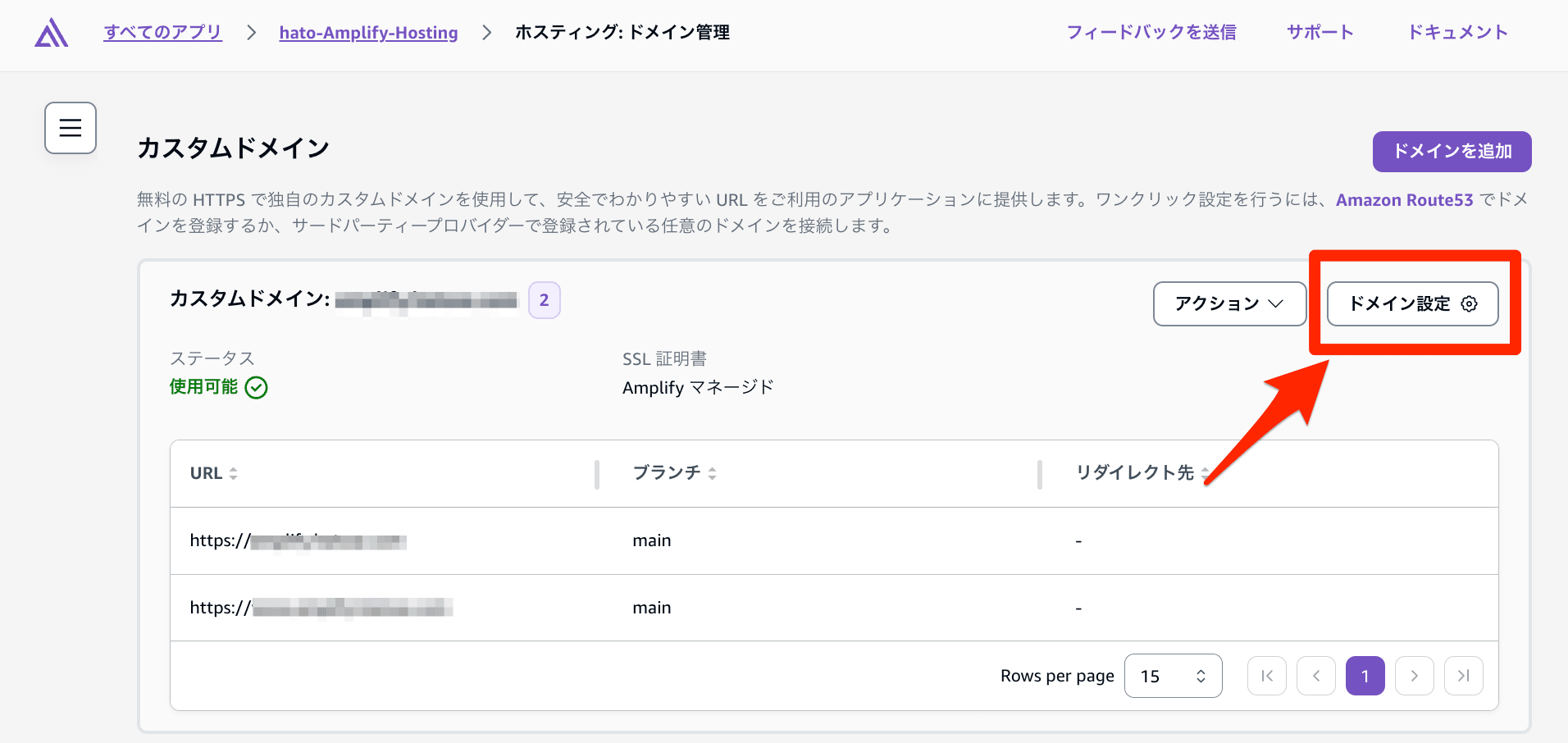Go to last page pagination icon
The width and height of the screenshot is (1568, 743).
click(x=1464, y=676)
